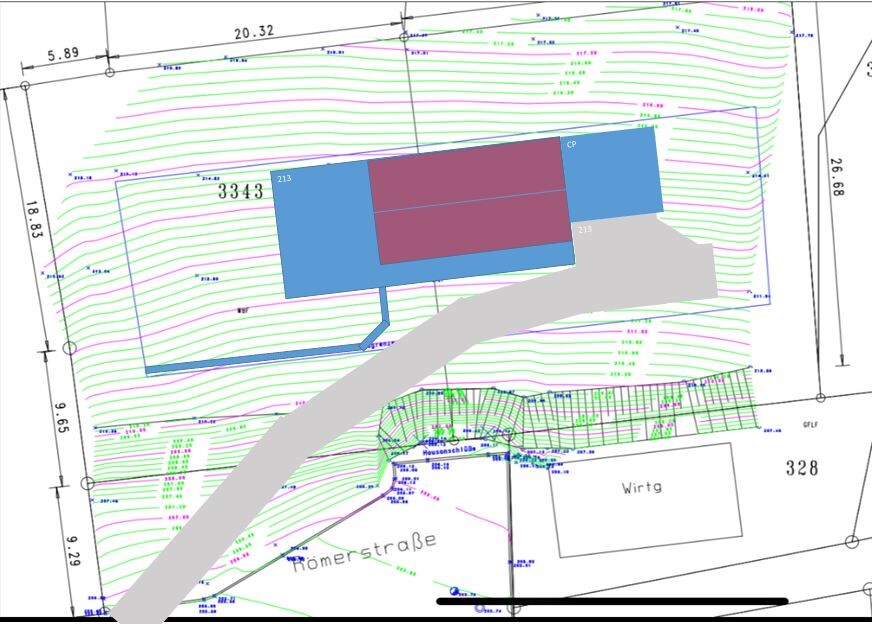Select the lower half of the maroon building
The image size is (875, 624).
[474, 227]
